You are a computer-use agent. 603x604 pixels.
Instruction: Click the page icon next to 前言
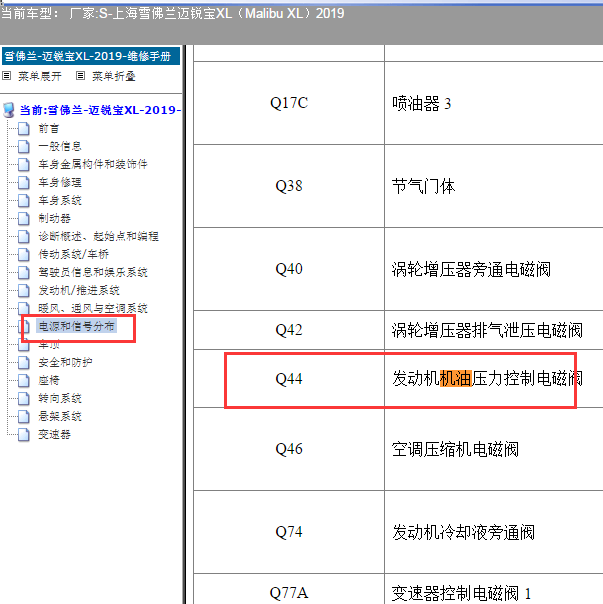tap(24, 128)
